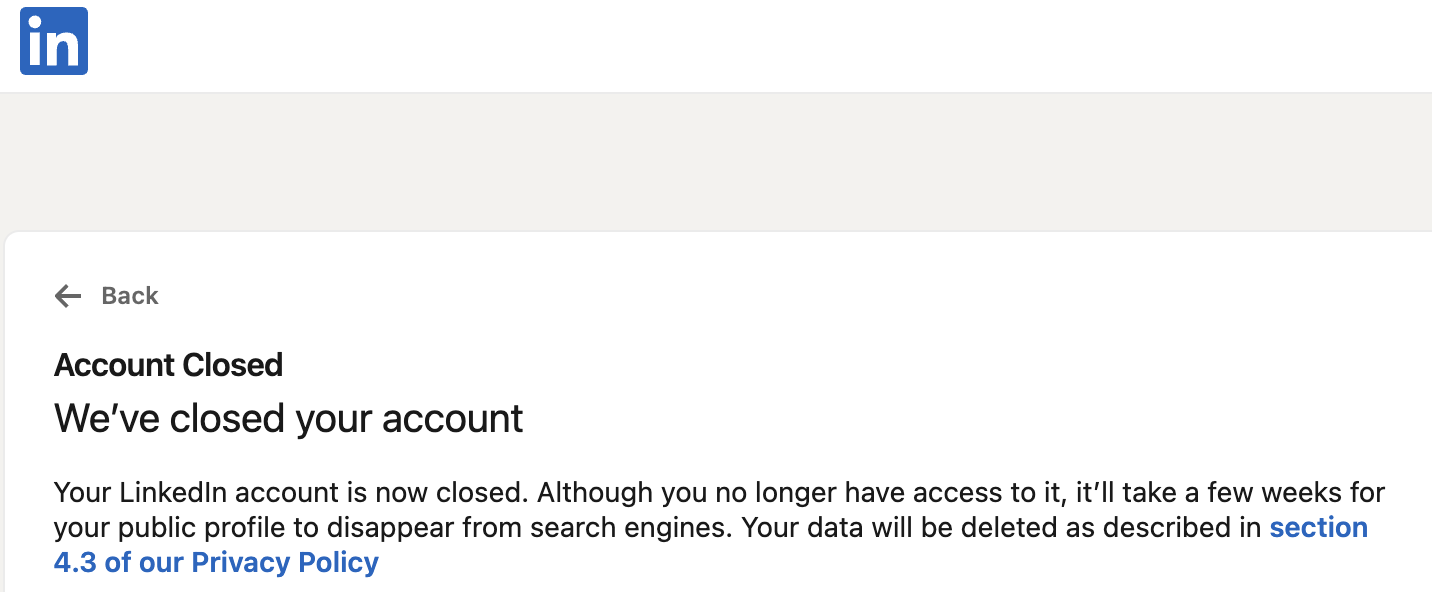Click the left-pointing back arrow icon
This screenshot has height=592, width=1432.
68,296
